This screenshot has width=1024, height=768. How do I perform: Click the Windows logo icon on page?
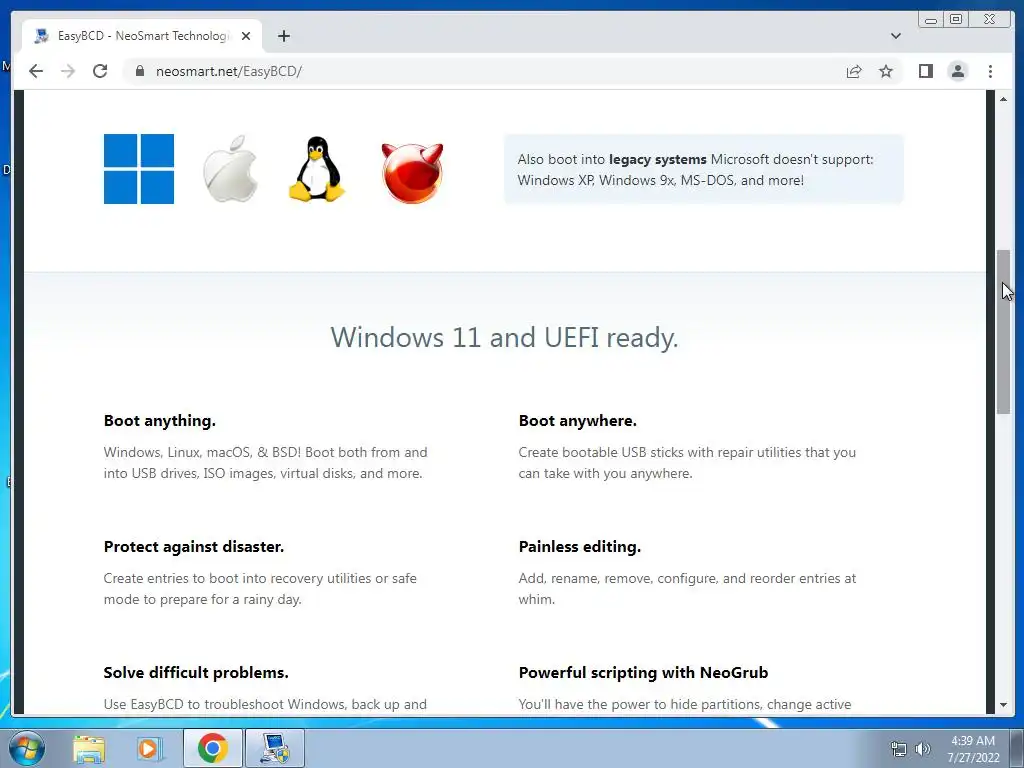point(138,169)
